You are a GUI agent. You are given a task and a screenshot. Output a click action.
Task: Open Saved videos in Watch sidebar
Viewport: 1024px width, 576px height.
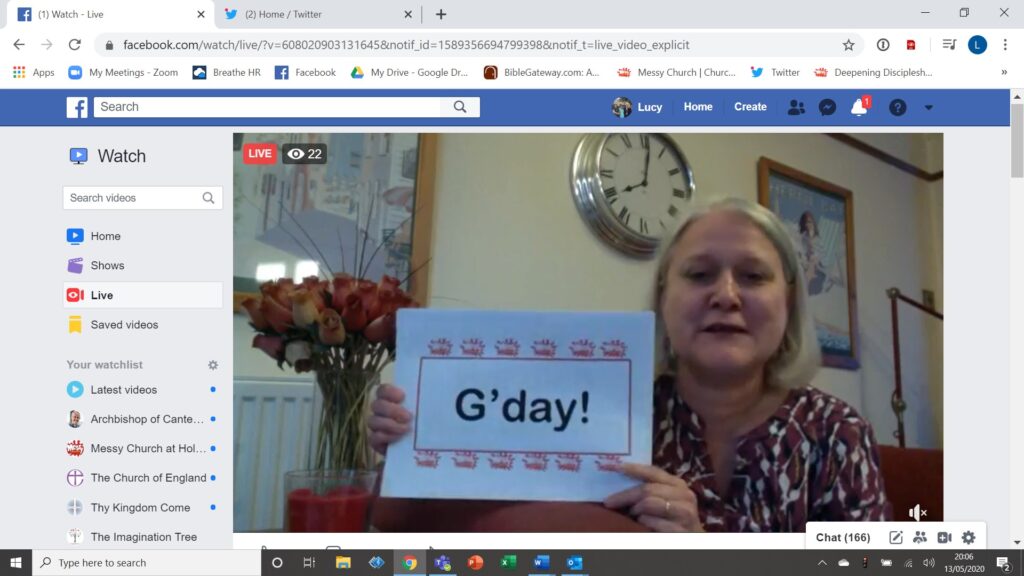pos(124,325)
